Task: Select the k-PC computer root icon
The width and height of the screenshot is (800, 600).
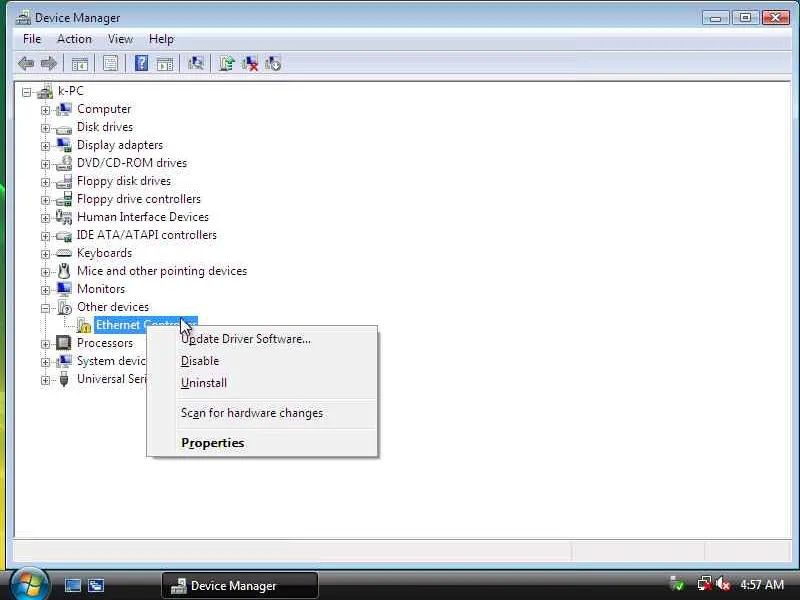Action: pos(45,91)
